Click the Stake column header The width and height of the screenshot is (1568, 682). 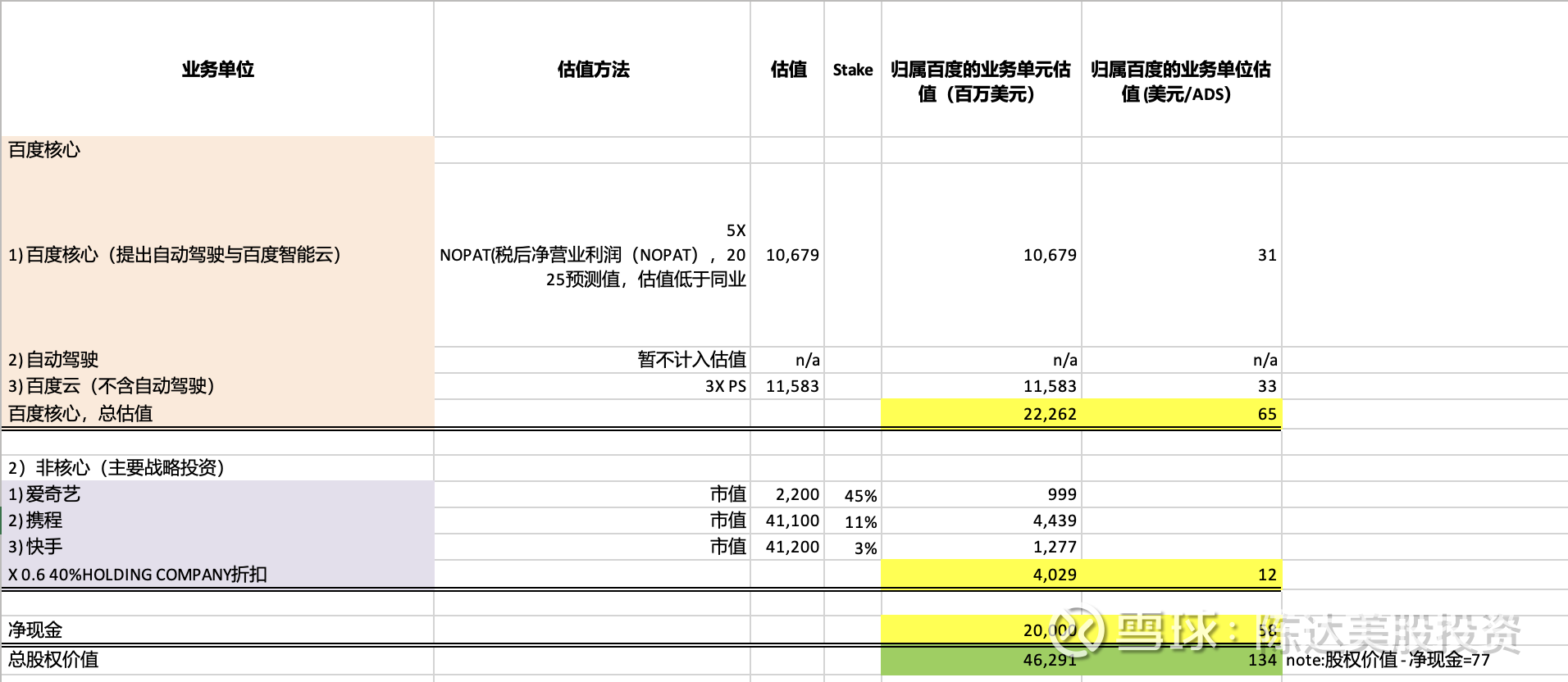[x=853, y=70]
